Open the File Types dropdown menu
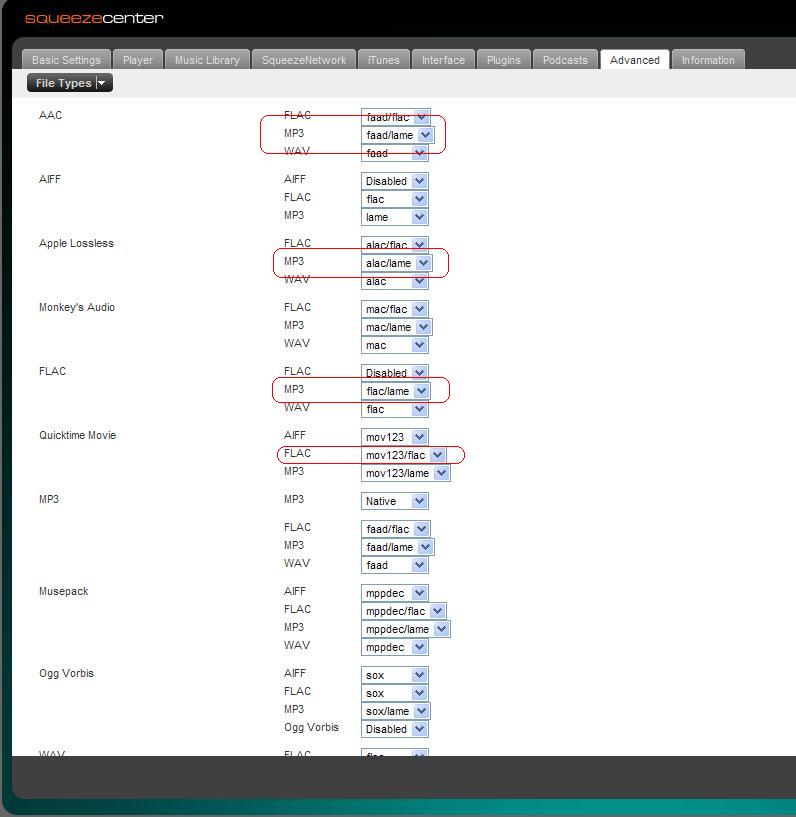 click(69, 83)
